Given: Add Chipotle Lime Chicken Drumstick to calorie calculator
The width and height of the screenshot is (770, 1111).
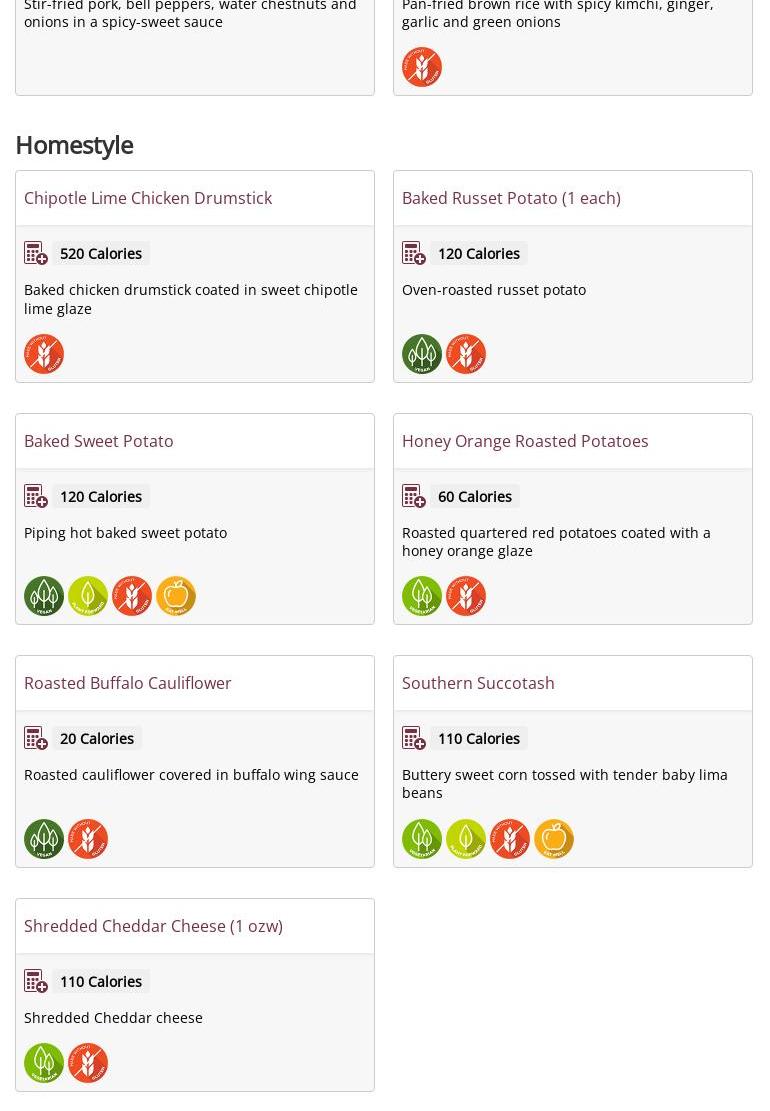Looking at the screenshot, I should click(x=35, y=253).
